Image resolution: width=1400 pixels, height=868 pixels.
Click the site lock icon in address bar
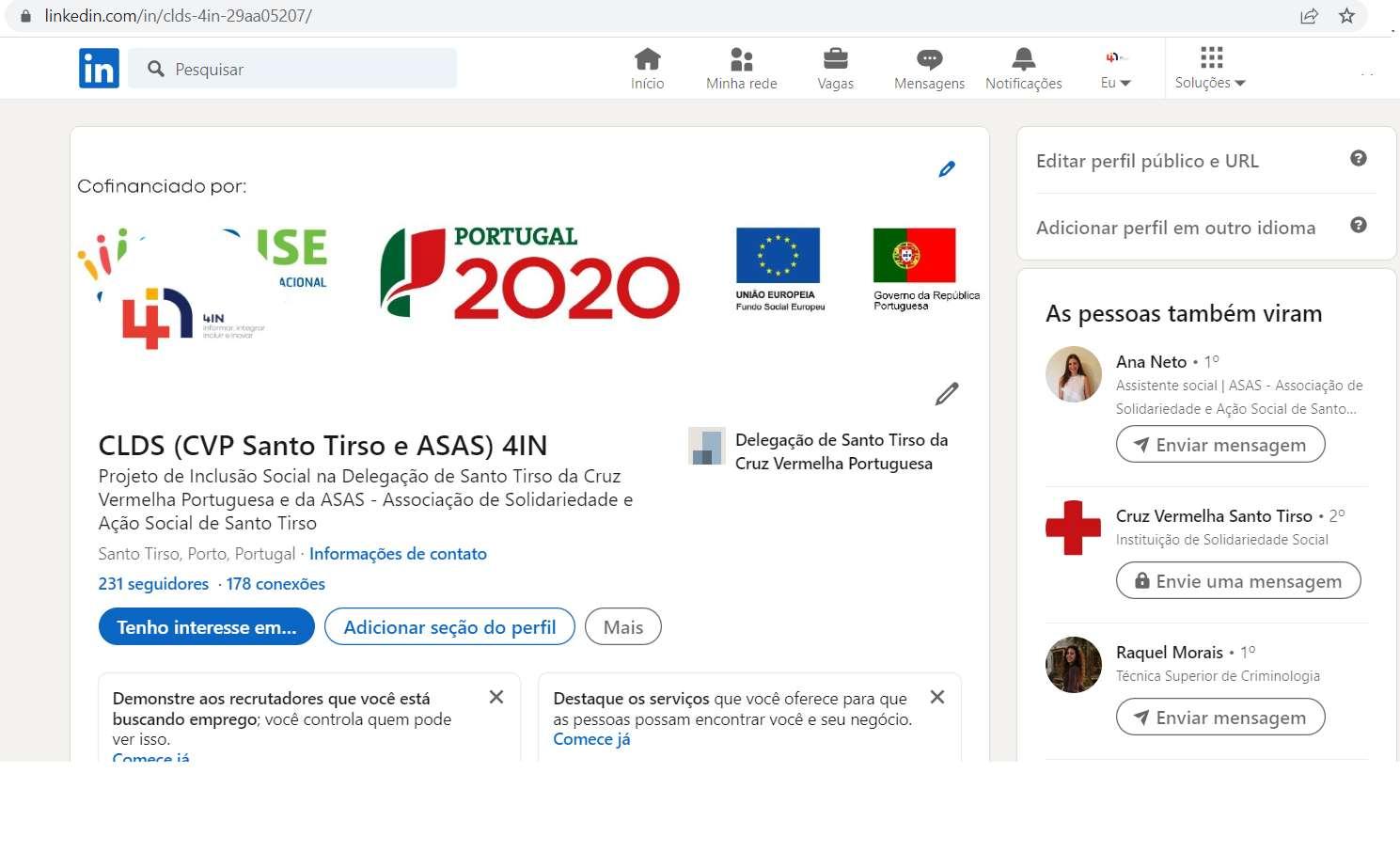25,16
